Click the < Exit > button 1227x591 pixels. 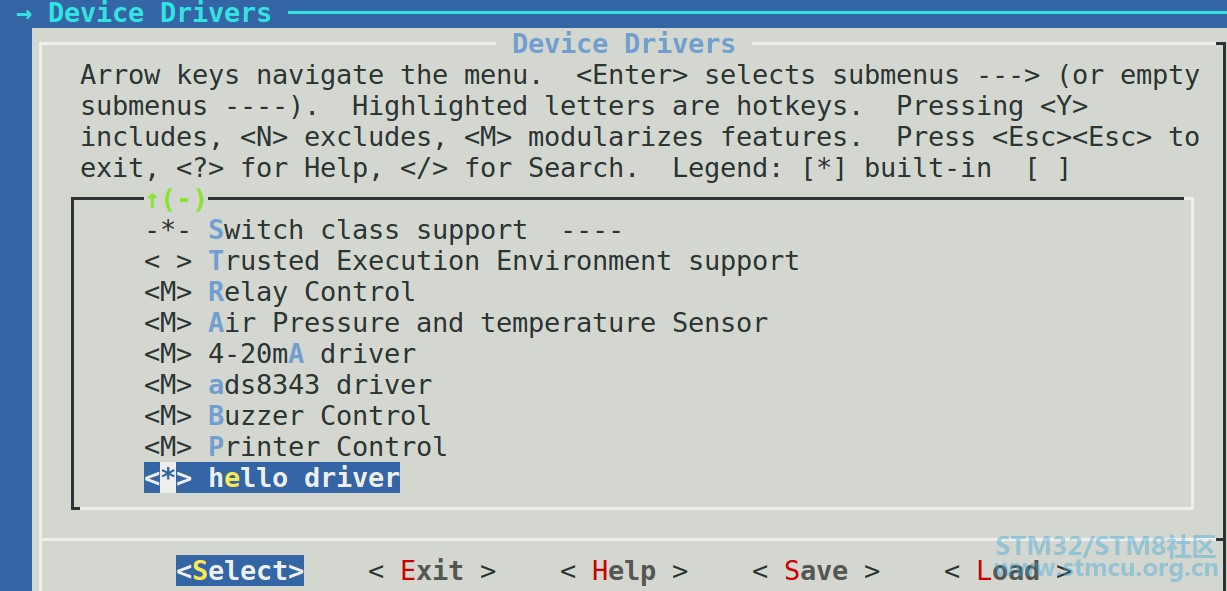click(432, 571)
